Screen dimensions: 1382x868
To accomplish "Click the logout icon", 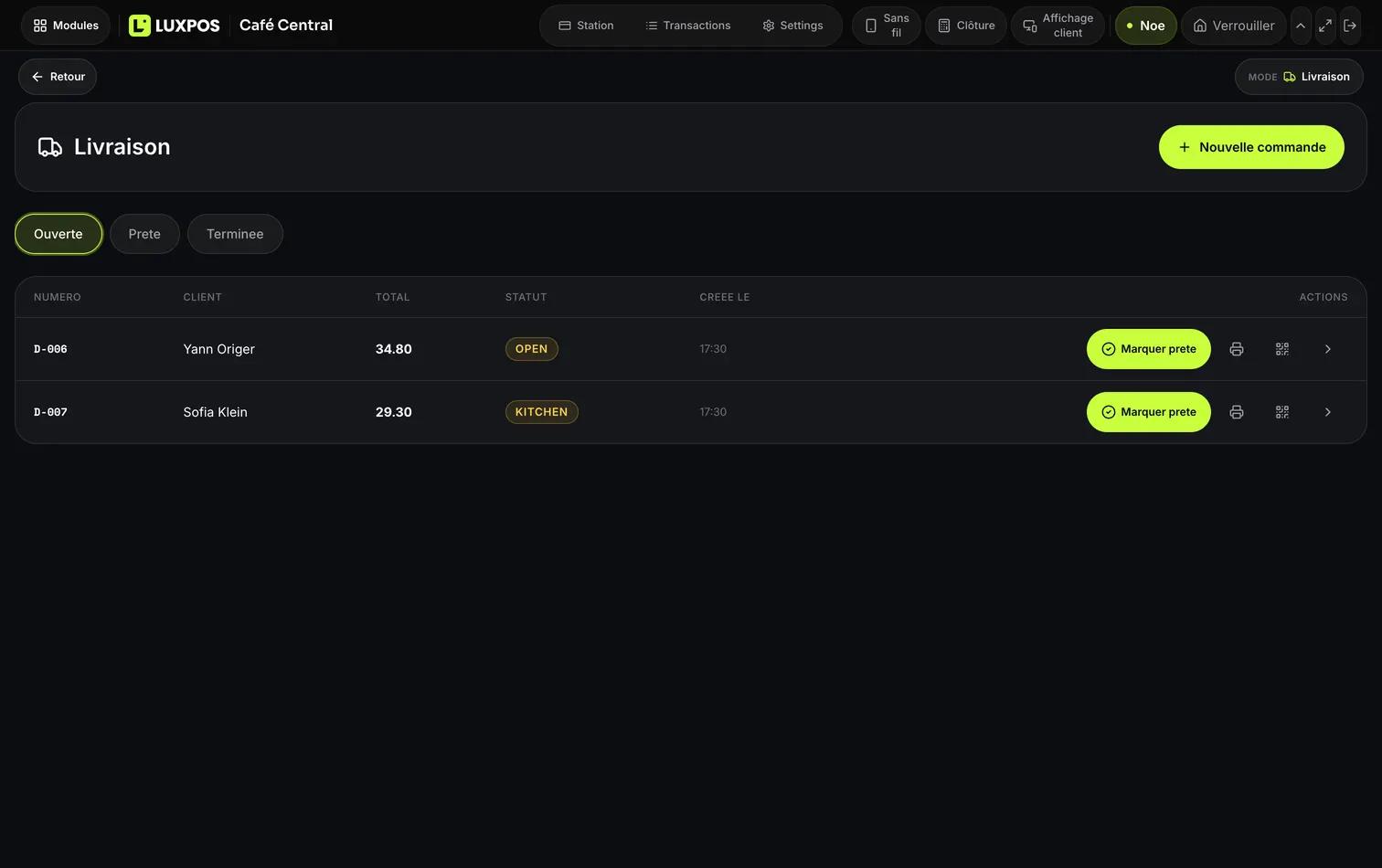I will 1350,26.
